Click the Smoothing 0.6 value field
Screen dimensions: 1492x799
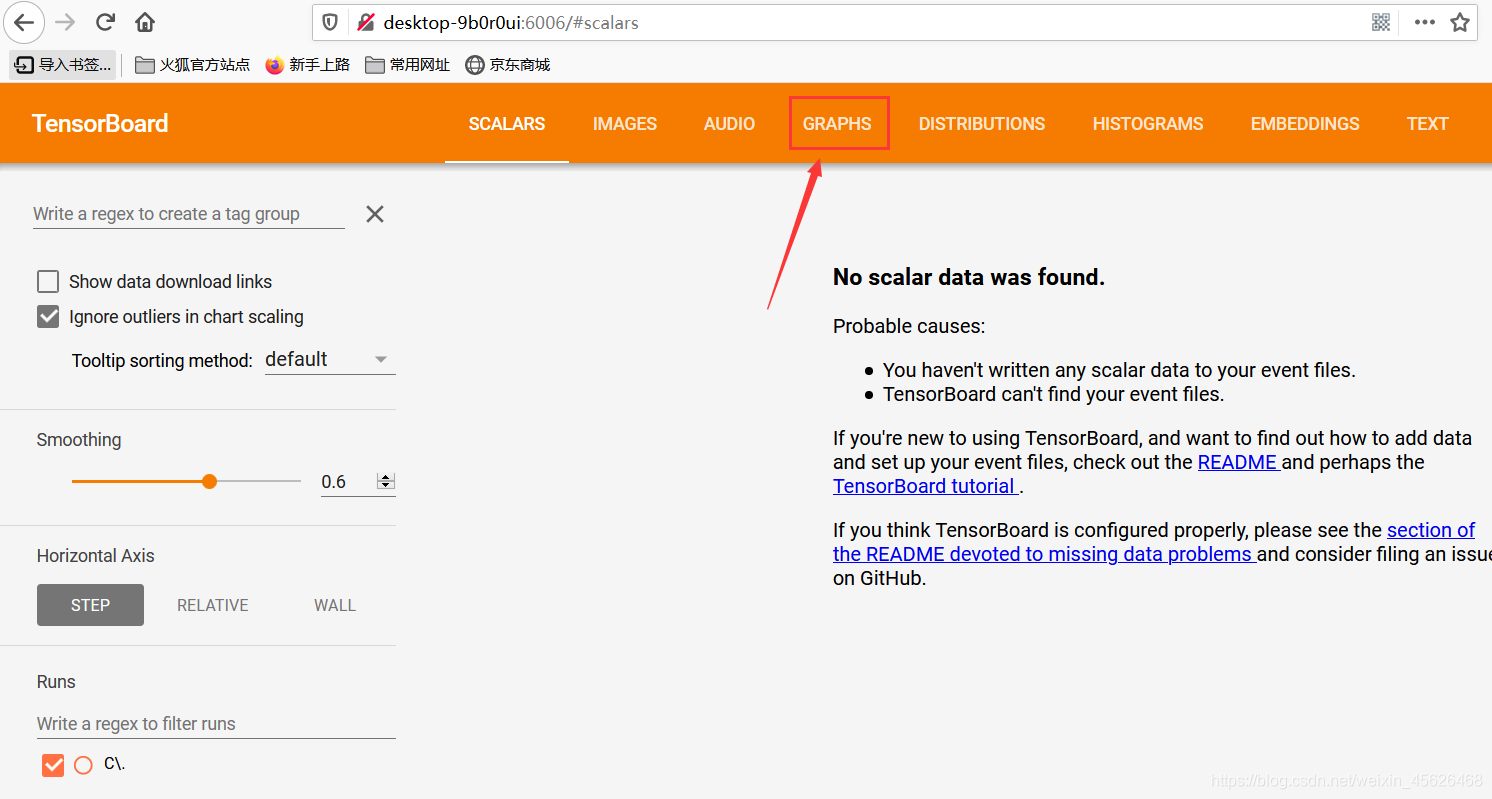[x=347, y=482]
